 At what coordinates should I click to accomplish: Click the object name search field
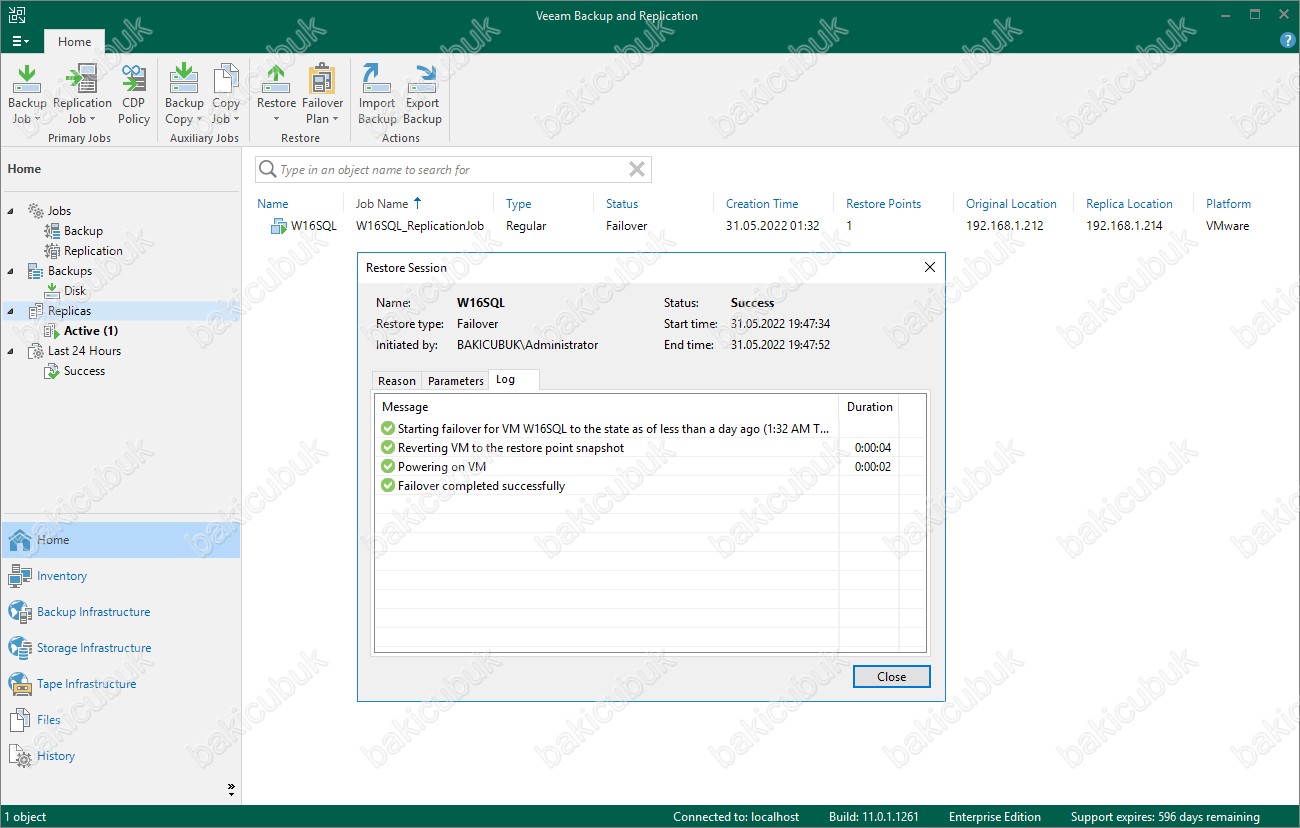pyautogui.click(x=450, y=170)
